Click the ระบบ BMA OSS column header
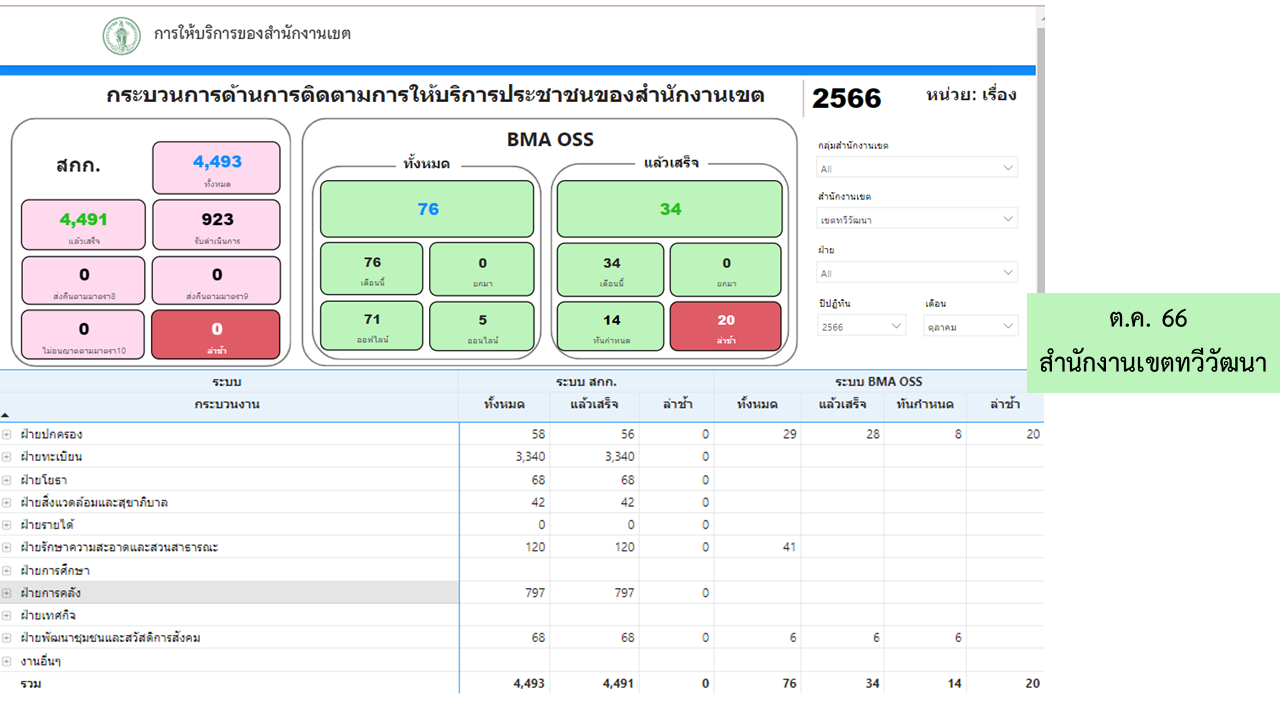1280x720 pixels. coord(878,381)
